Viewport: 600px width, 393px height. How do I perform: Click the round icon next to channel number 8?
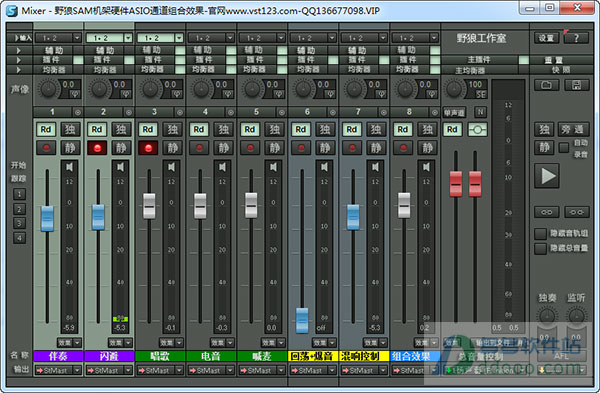tap(434, 112)
